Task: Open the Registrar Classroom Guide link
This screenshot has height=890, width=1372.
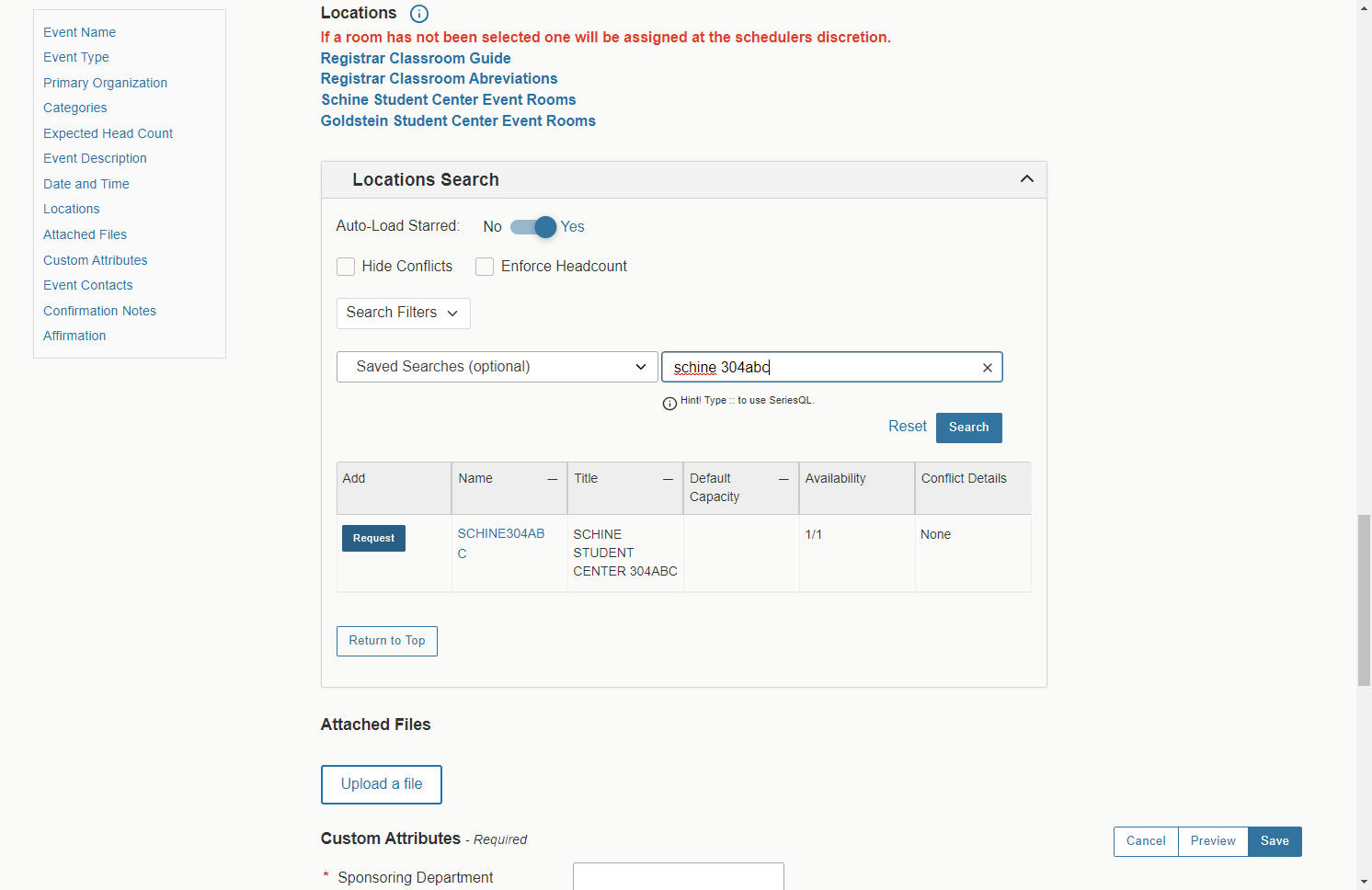Action: point(416,58)
